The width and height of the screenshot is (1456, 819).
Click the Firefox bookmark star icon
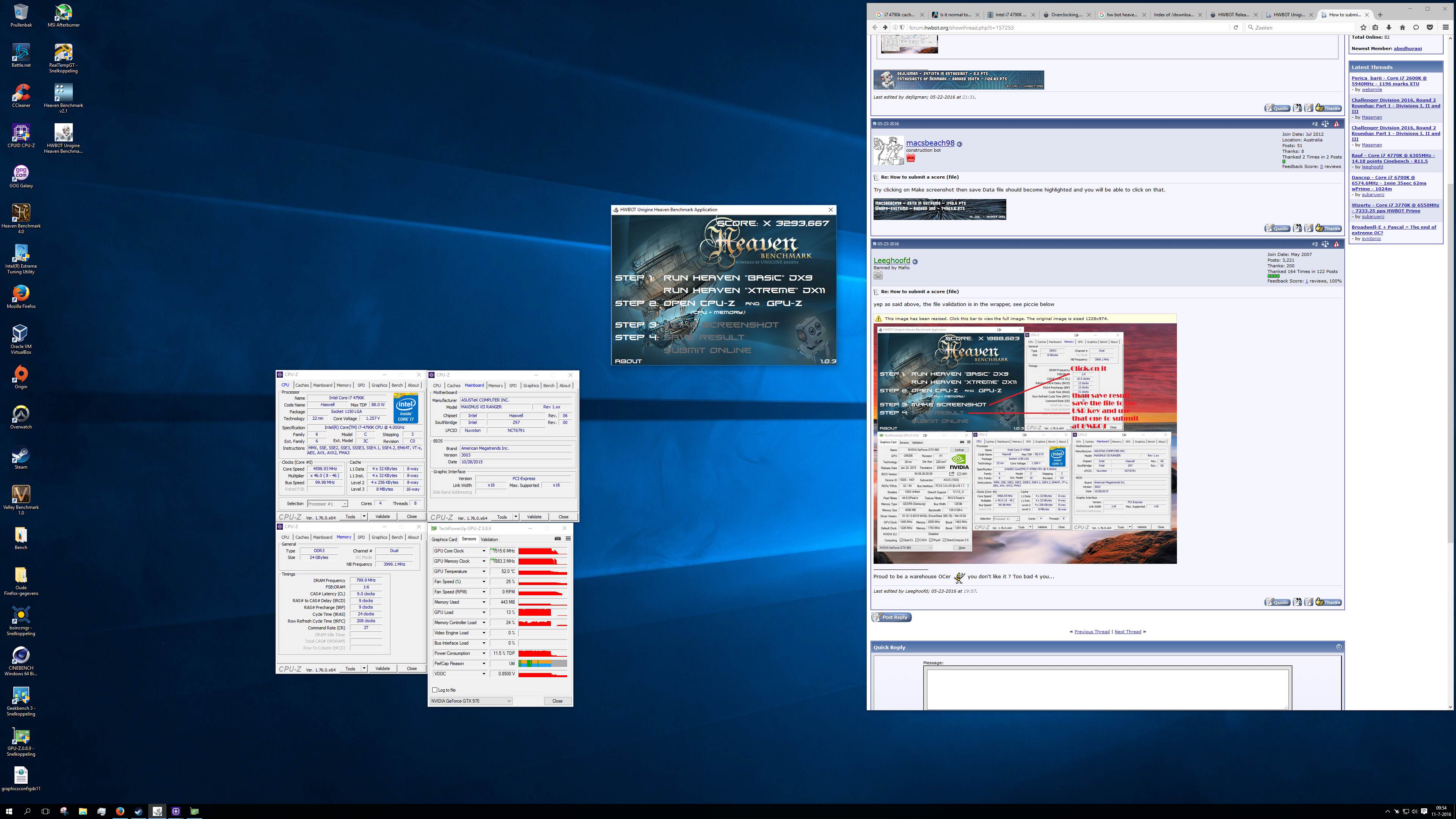coord(1363,27)
